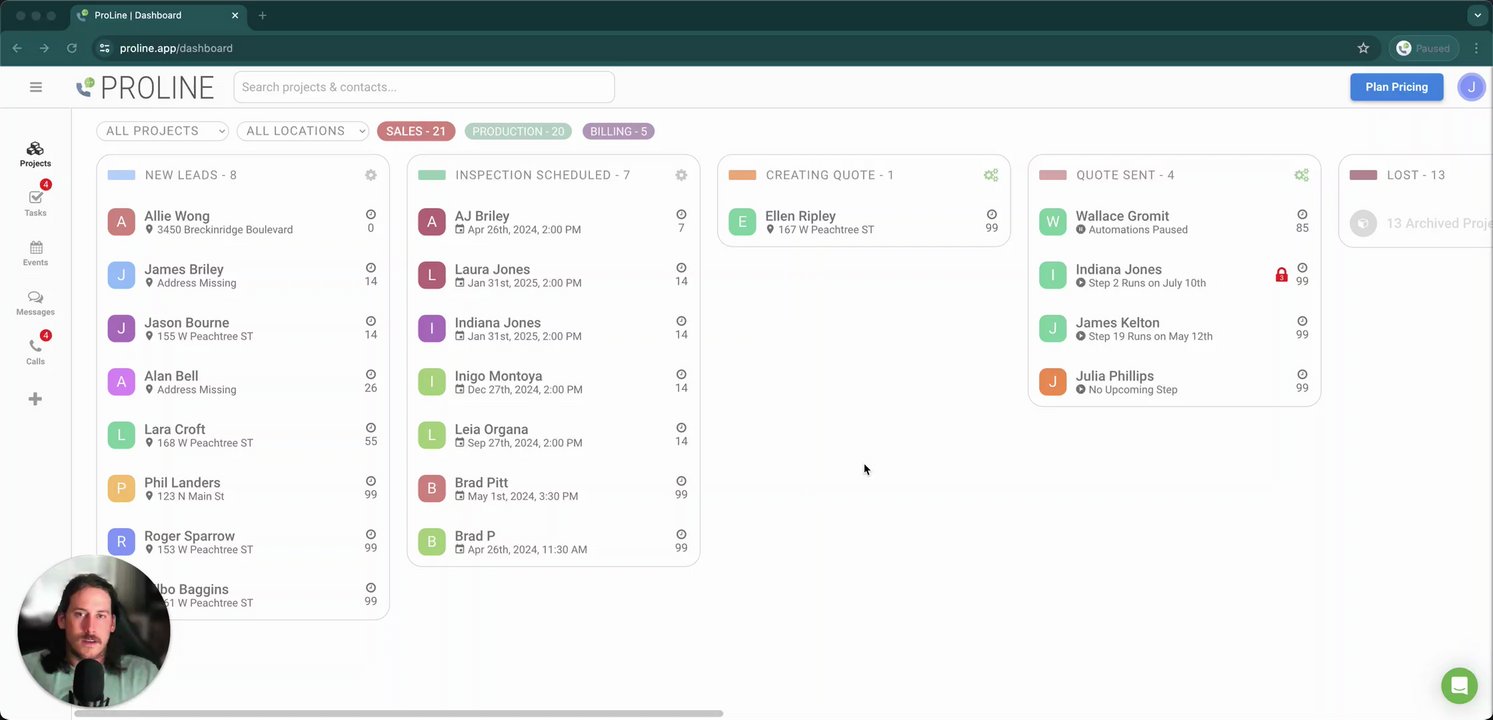Viewport: 1493px width, 720px height.
Task: Click 'Automations Paused' under Wallace Gromit
Action: [x=1138, y=230]
